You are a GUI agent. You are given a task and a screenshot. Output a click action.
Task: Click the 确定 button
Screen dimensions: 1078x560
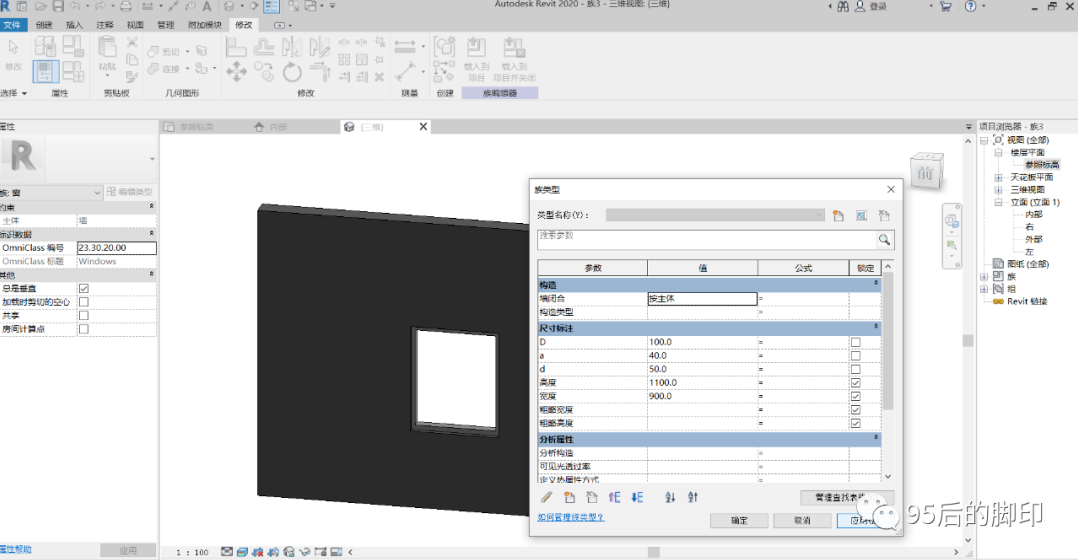[739, 521]
